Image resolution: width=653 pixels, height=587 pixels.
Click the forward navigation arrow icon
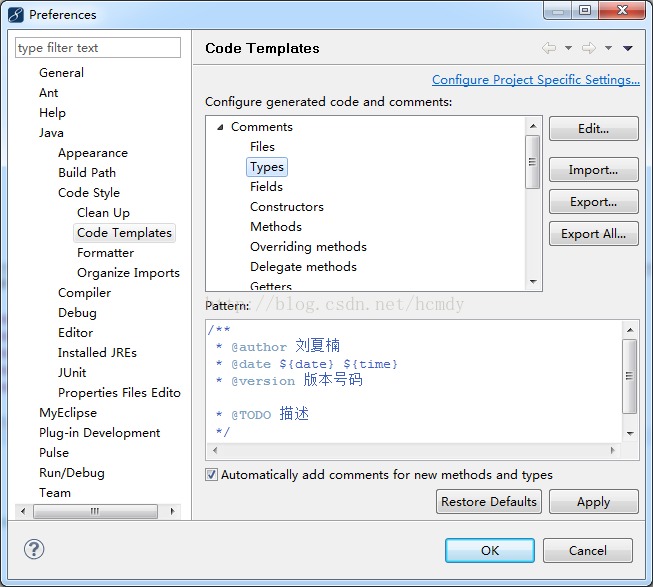pyautogui.click(x=589, y=48)
